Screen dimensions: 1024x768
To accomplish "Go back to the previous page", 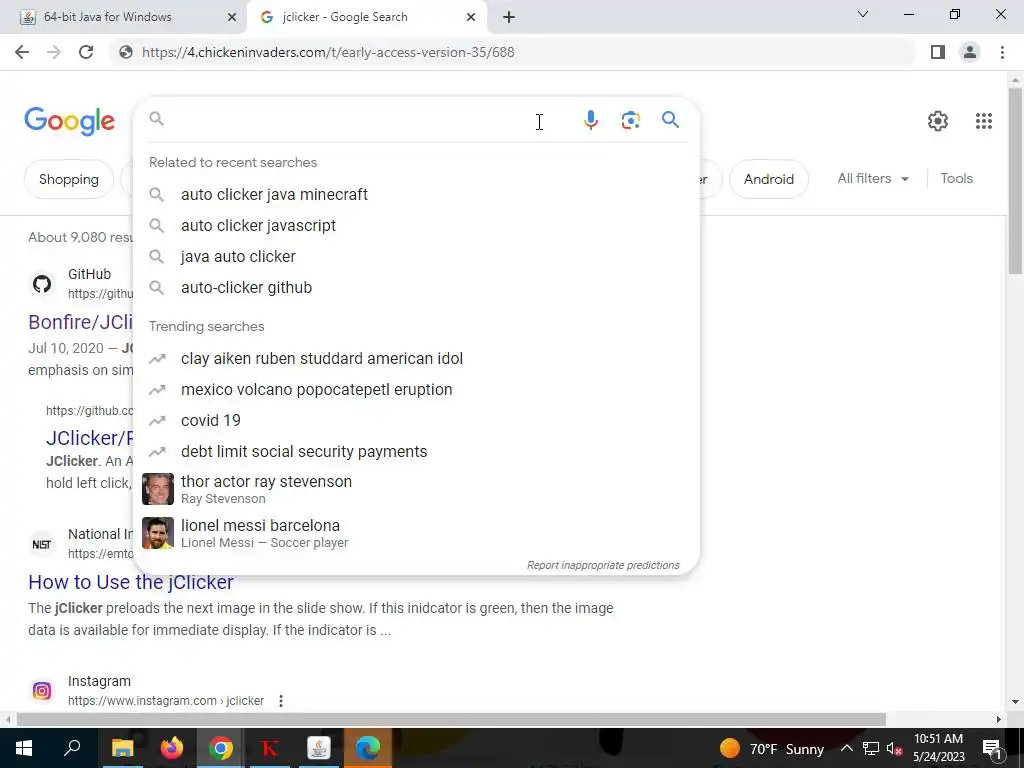I will click(22, 52).
